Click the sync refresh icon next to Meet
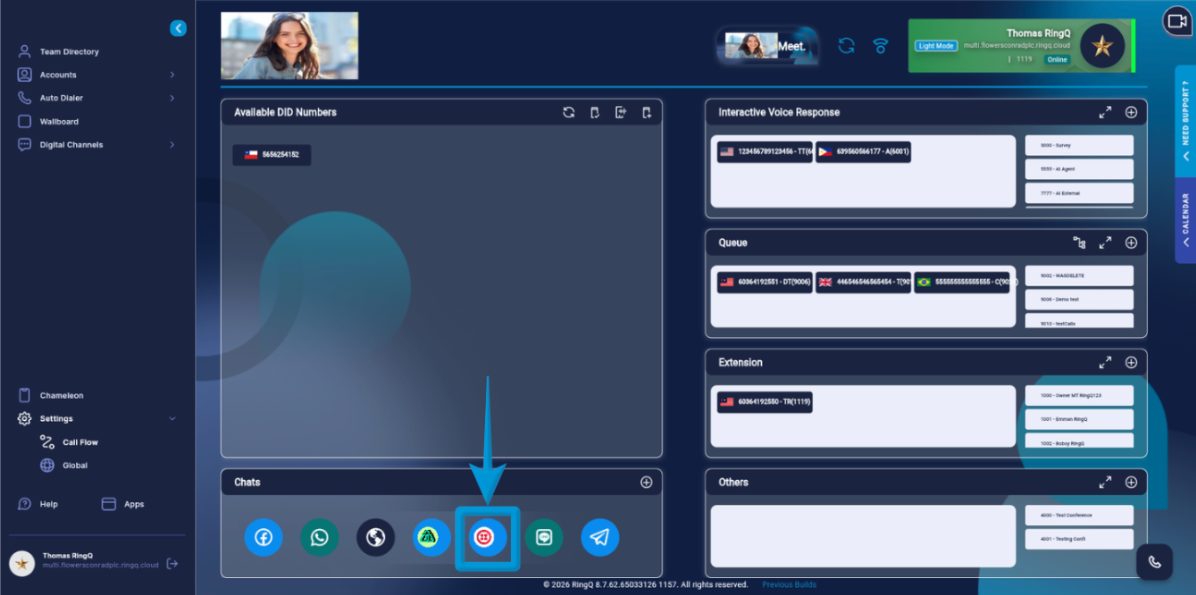 point(845,45)
